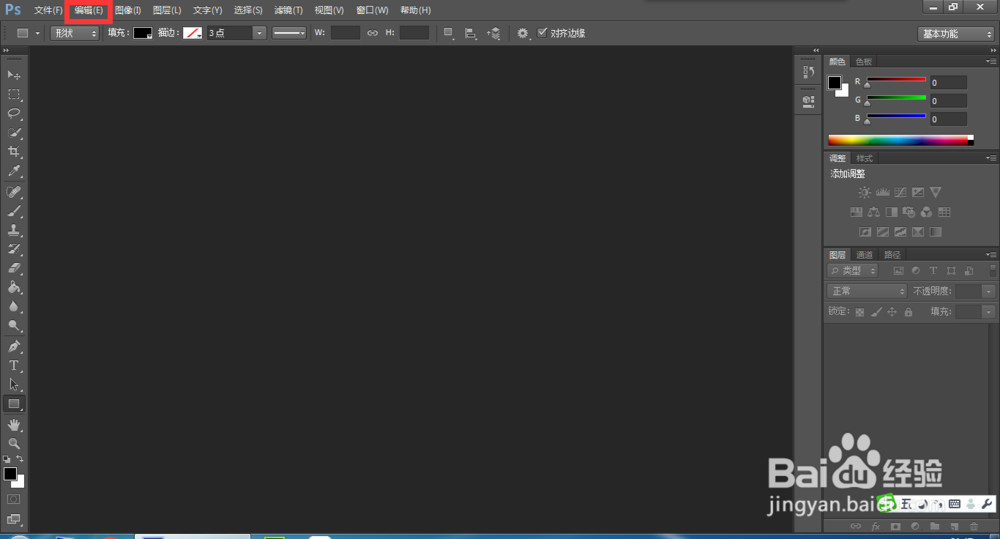This screenshot has width=1000, height=539.
Task: Open the tool preset picker arrow
Action: pyautogui.click(x=38, y=33)
